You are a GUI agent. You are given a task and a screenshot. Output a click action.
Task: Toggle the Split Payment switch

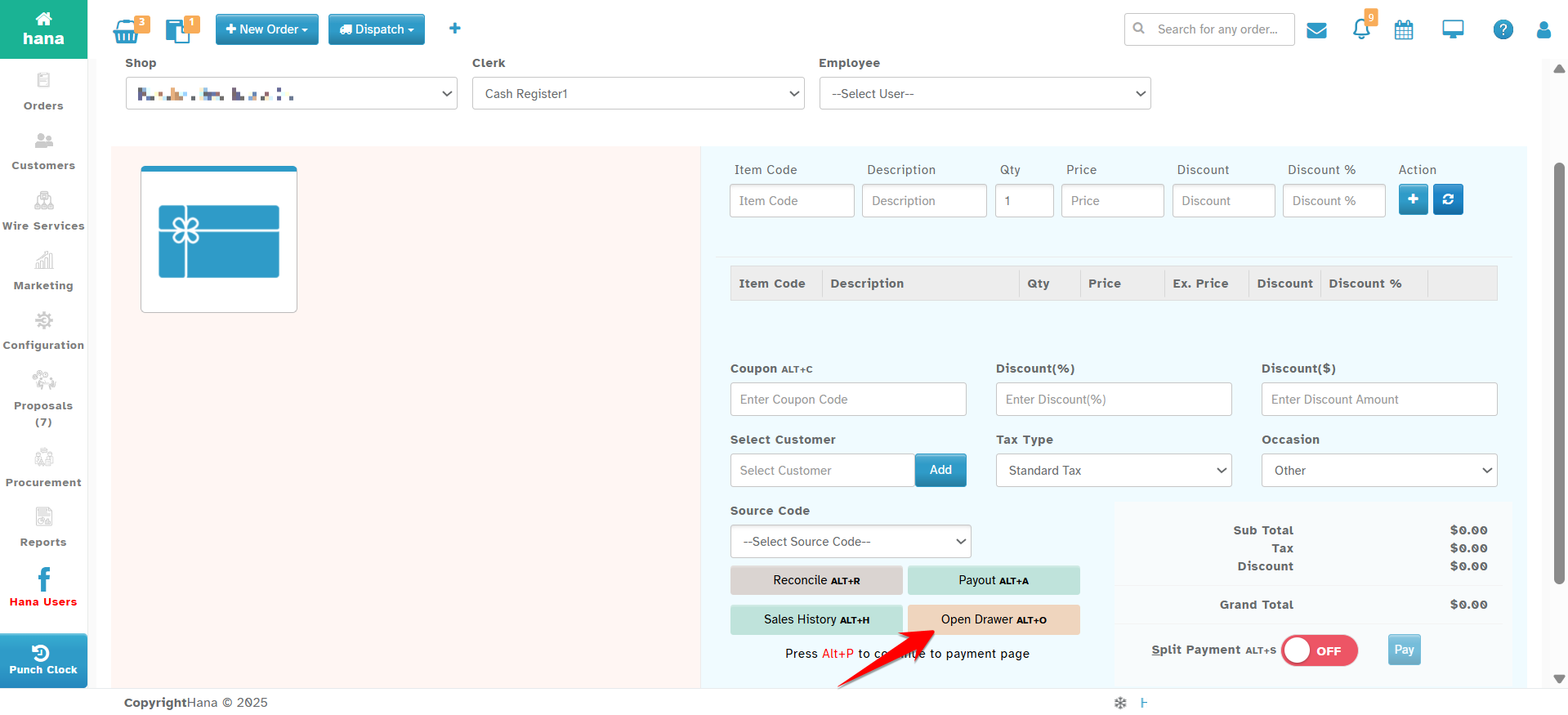[x=1319, y=650]
